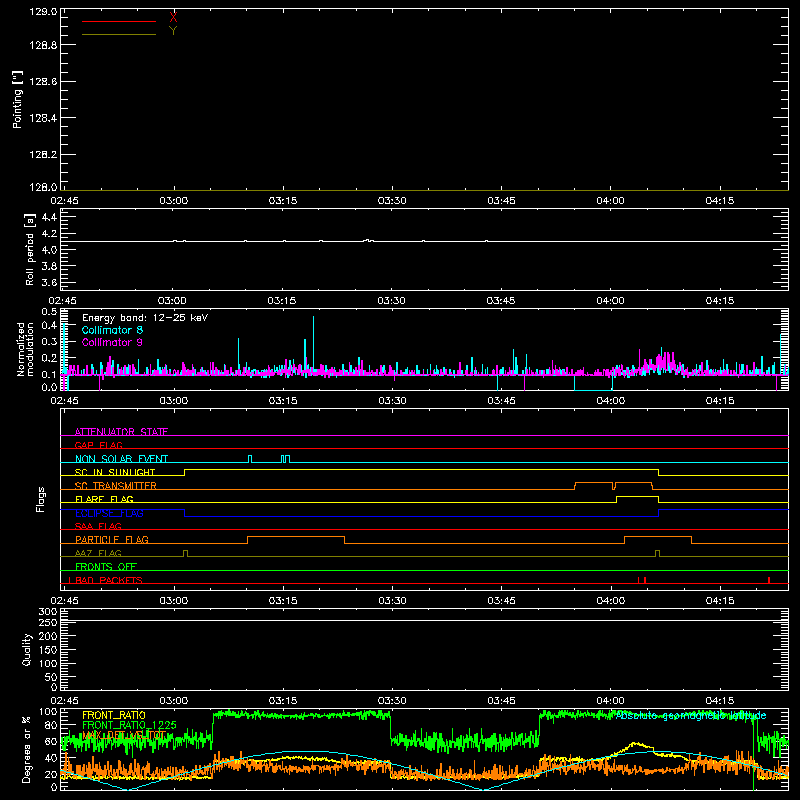
Task: Click the first raised PARTICLE_FLAG segment
Action: [x=296, y=537]
